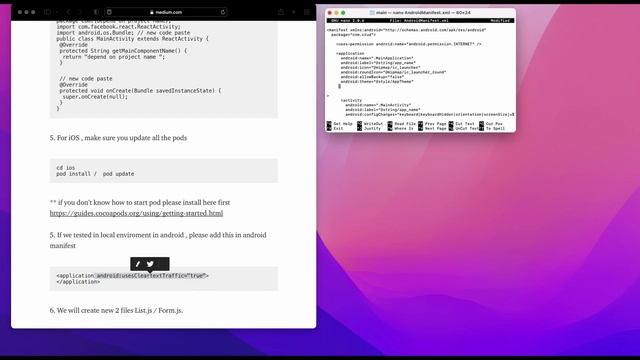
Task: Go back in Safari history
Action: coord(69,12)
